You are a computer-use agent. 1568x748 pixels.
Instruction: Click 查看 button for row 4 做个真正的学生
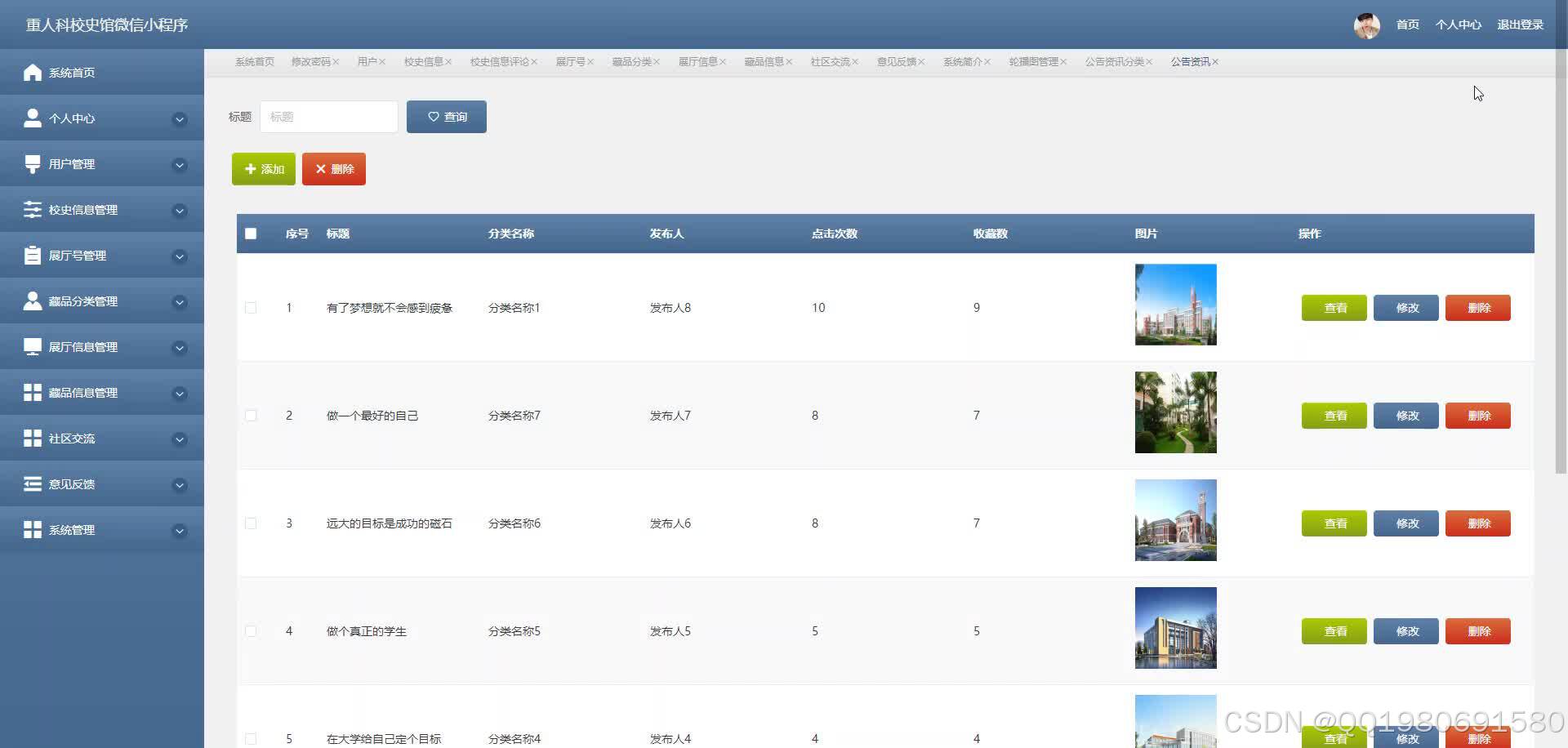coord(1334,631)
